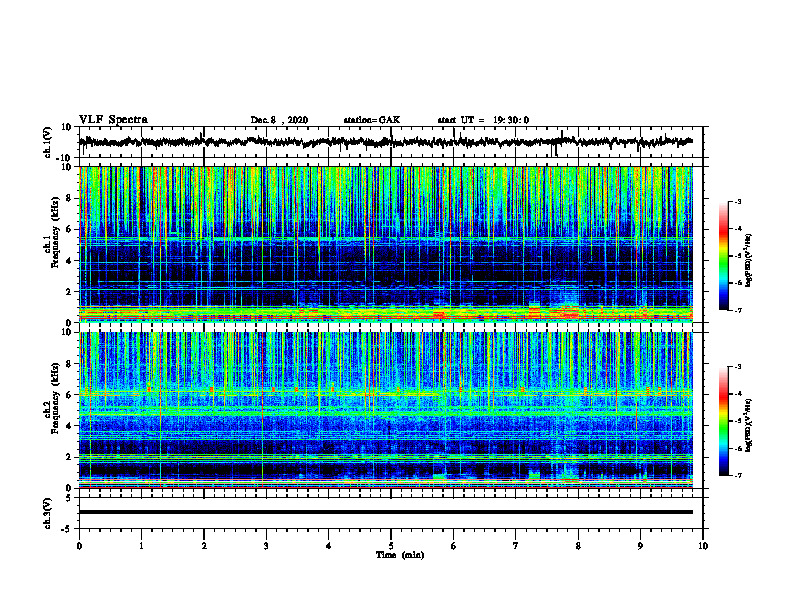The width and height of the screenshot is (792, 612).
Task: Click time axis tick label "5"
Action: tap(391, 546)
